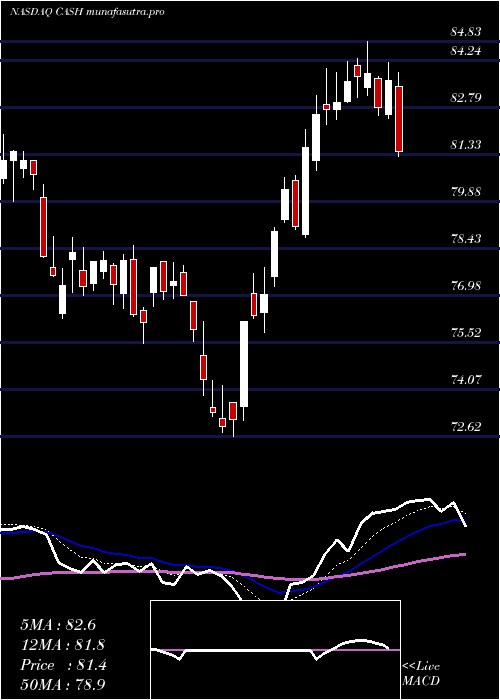Click the 72.62 price level label
The width and height of the screenshot is (500, 700).
466,427
